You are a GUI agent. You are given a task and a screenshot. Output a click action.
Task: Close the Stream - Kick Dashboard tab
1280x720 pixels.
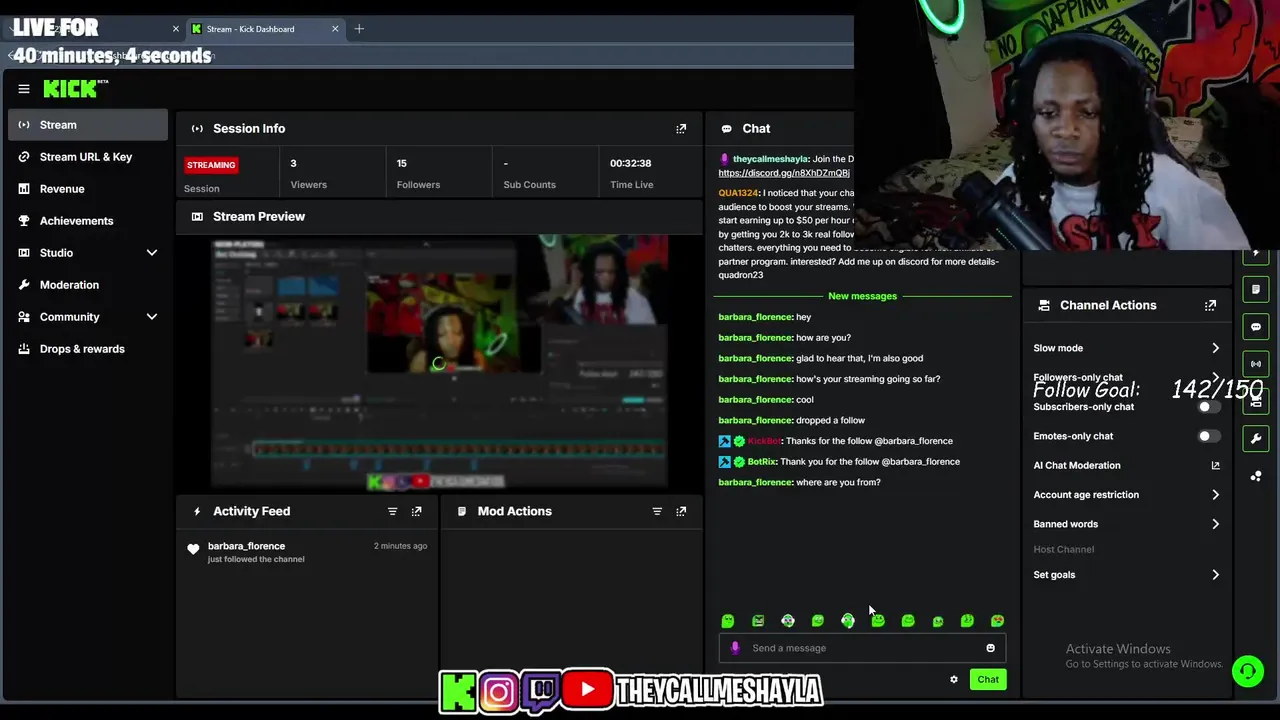pyautogui.click(x=335, y=29)
